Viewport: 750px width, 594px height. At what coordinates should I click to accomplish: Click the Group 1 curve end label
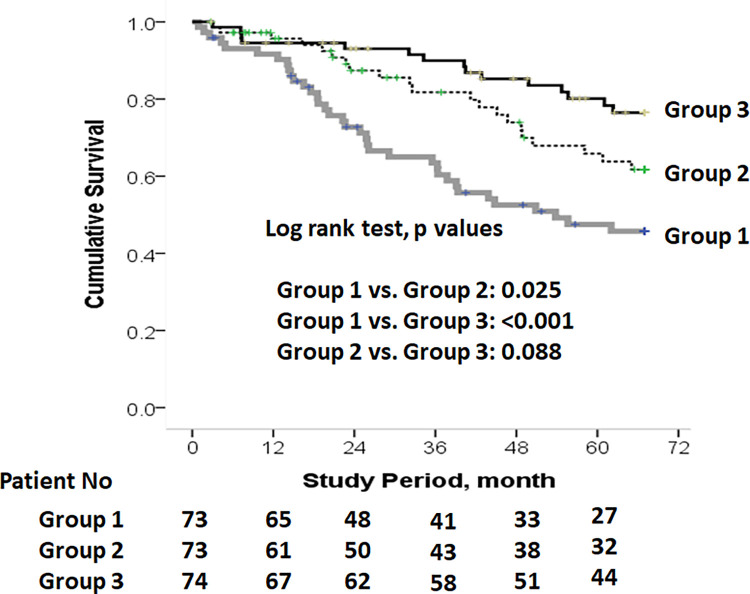pos(702,237)
